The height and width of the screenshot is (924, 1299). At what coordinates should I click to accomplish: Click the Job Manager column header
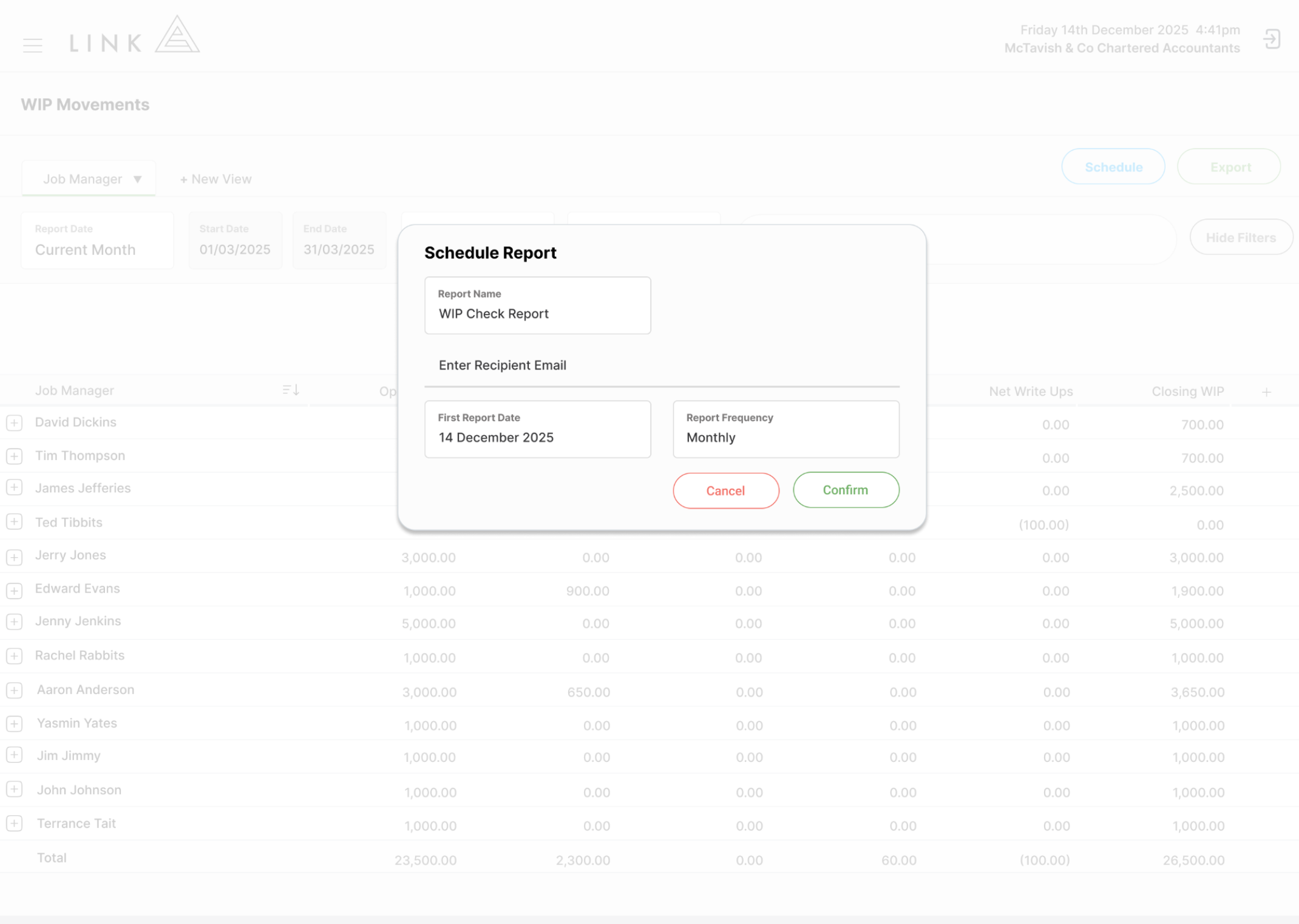click(75, 390)
